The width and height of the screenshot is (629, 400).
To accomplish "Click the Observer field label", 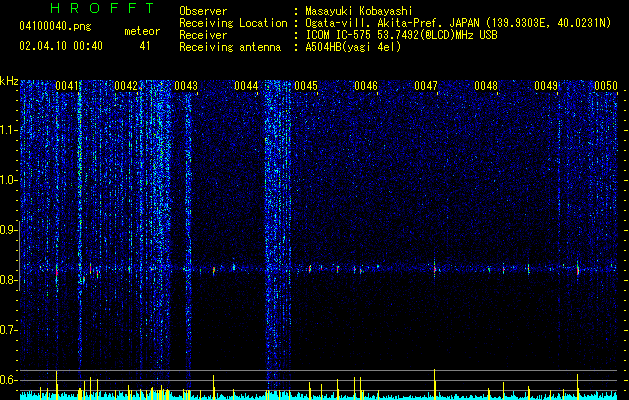I will click(203, 11).
